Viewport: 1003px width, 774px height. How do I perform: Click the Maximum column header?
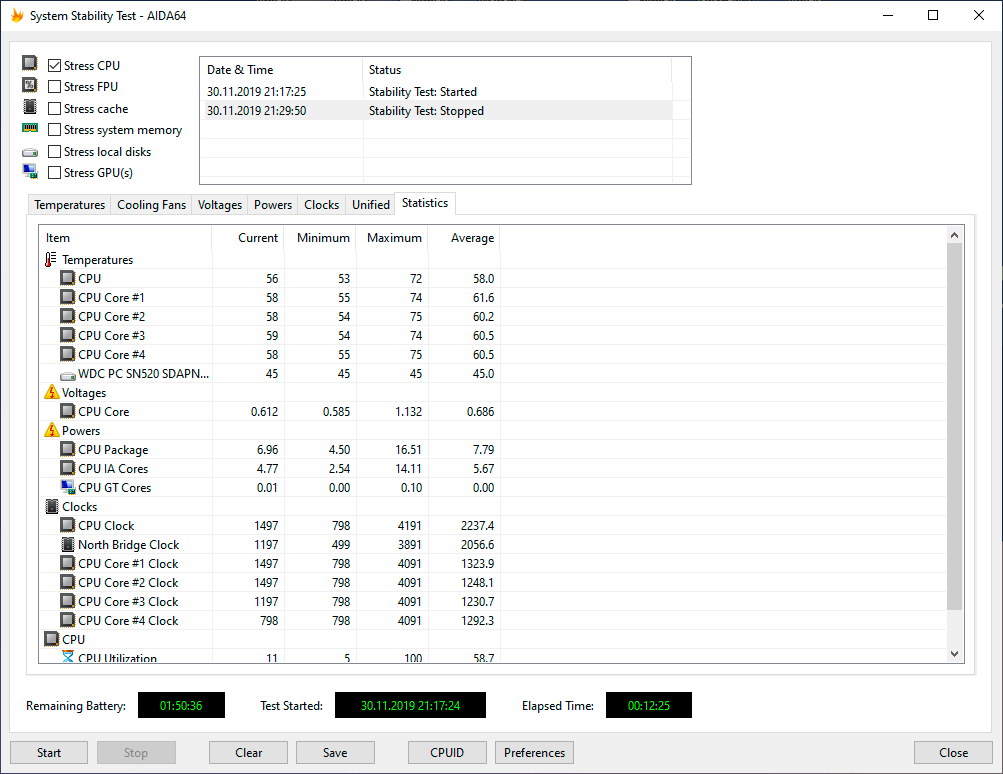(x=391, y=238)
